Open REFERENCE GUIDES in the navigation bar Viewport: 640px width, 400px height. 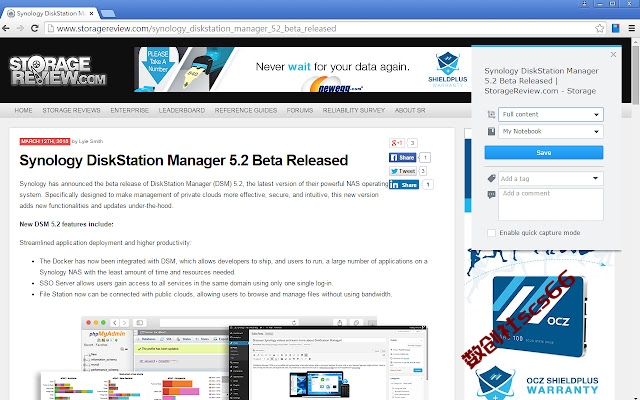pos(246,110)
